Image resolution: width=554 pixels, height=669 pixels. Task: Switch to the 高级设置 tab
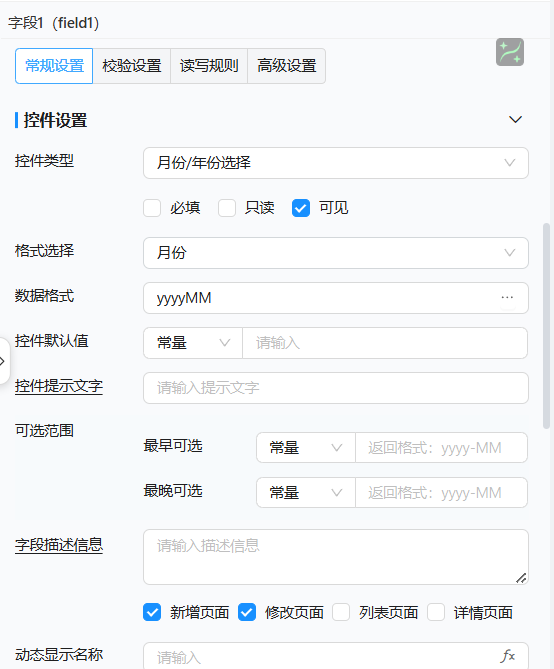[286, 66]
